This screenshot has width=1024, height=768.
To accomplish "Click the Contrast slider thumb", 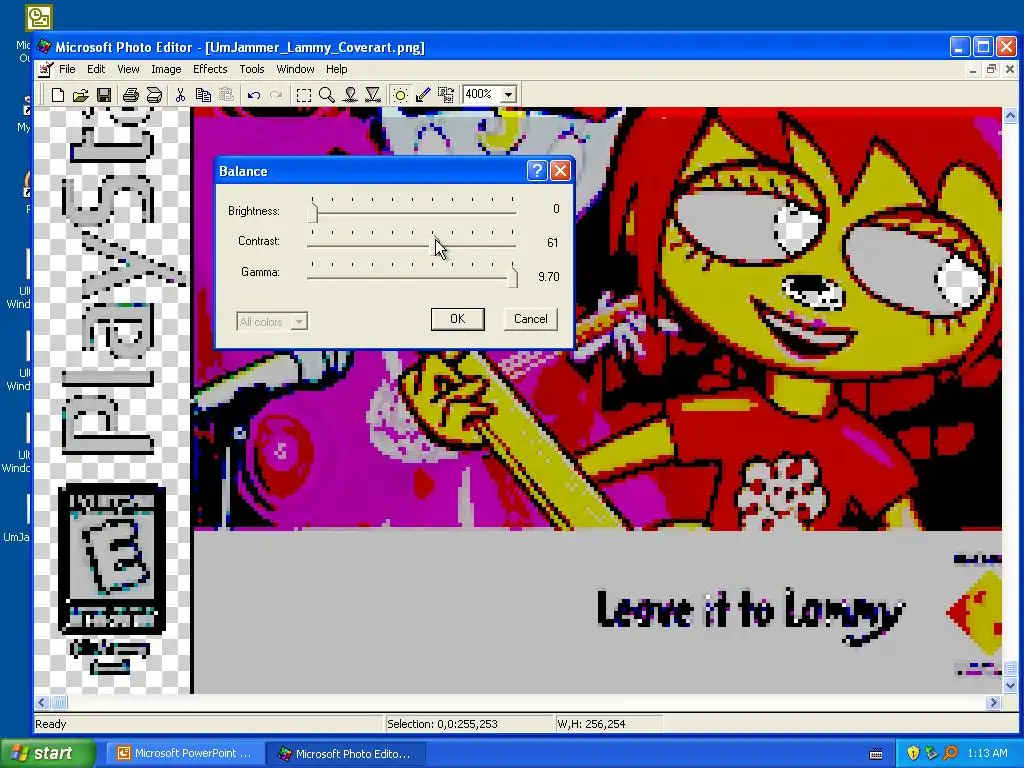I will tap(434, 245).
